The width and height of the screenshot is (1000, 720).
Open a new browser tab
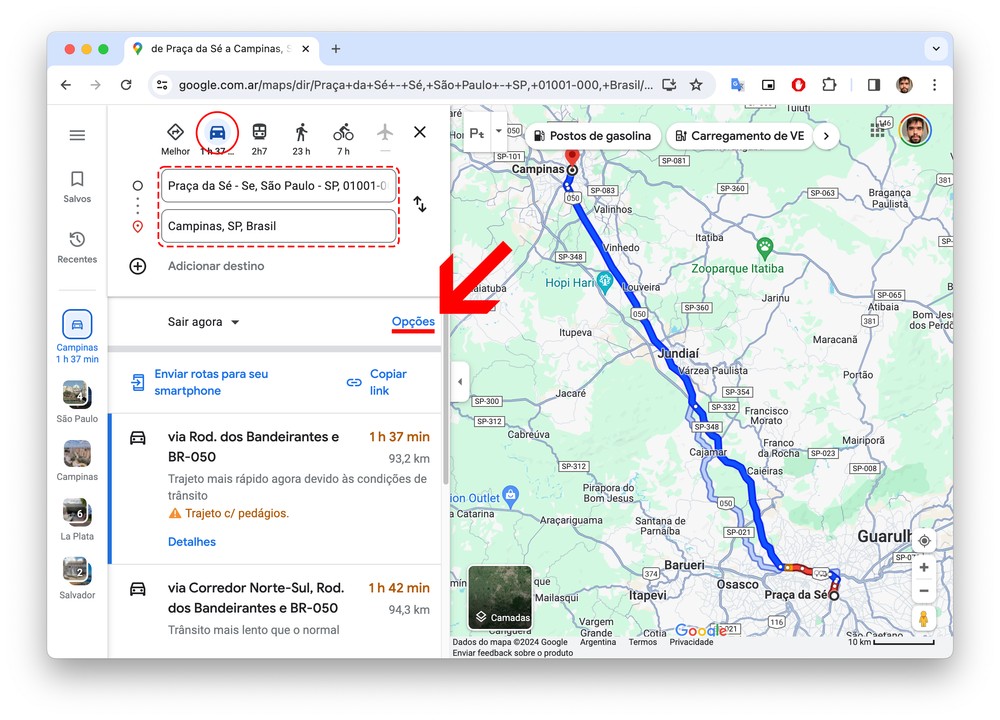[x=335, y=48]
